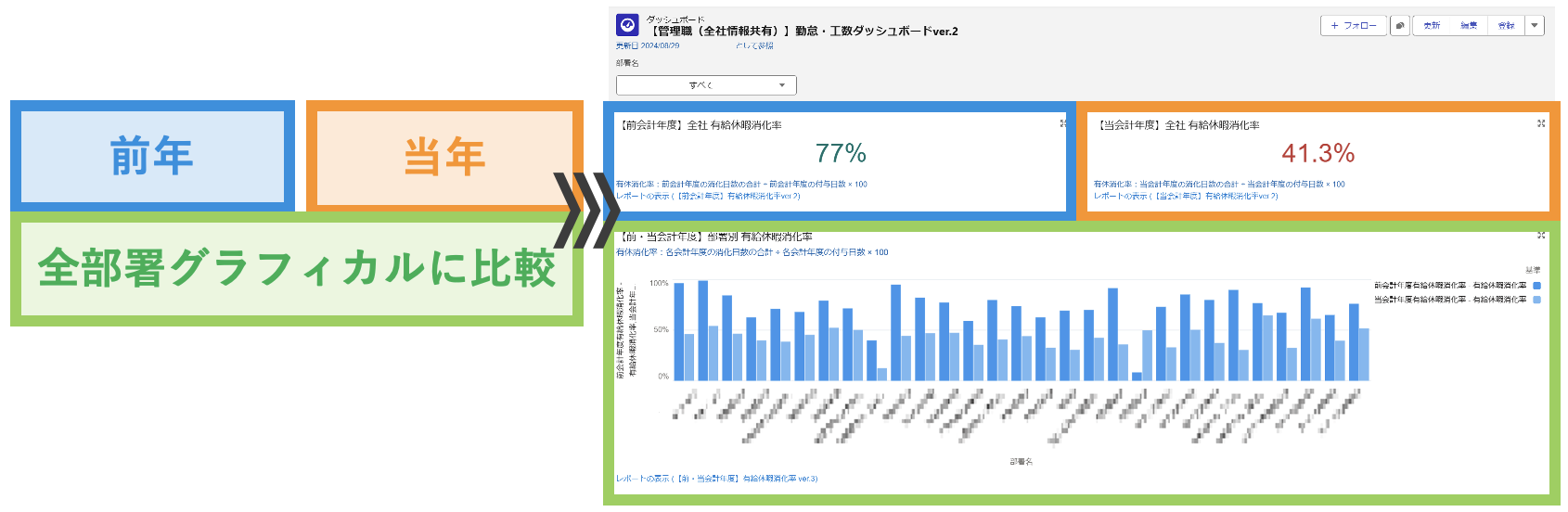1568x512 pixels.
Task: Expand the 【前会計年度】 全社 card to full view
Action: (1063, 123)
